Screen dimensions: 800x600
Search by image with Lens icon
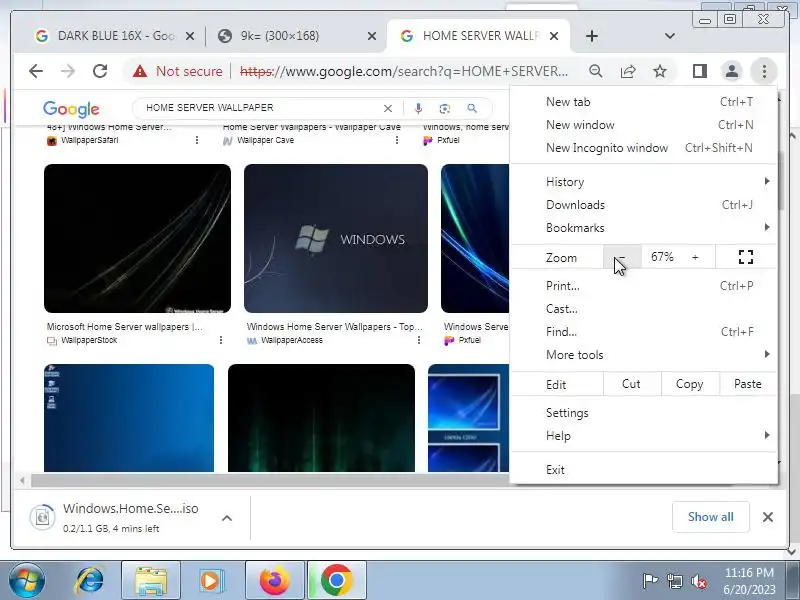(444, 108)
